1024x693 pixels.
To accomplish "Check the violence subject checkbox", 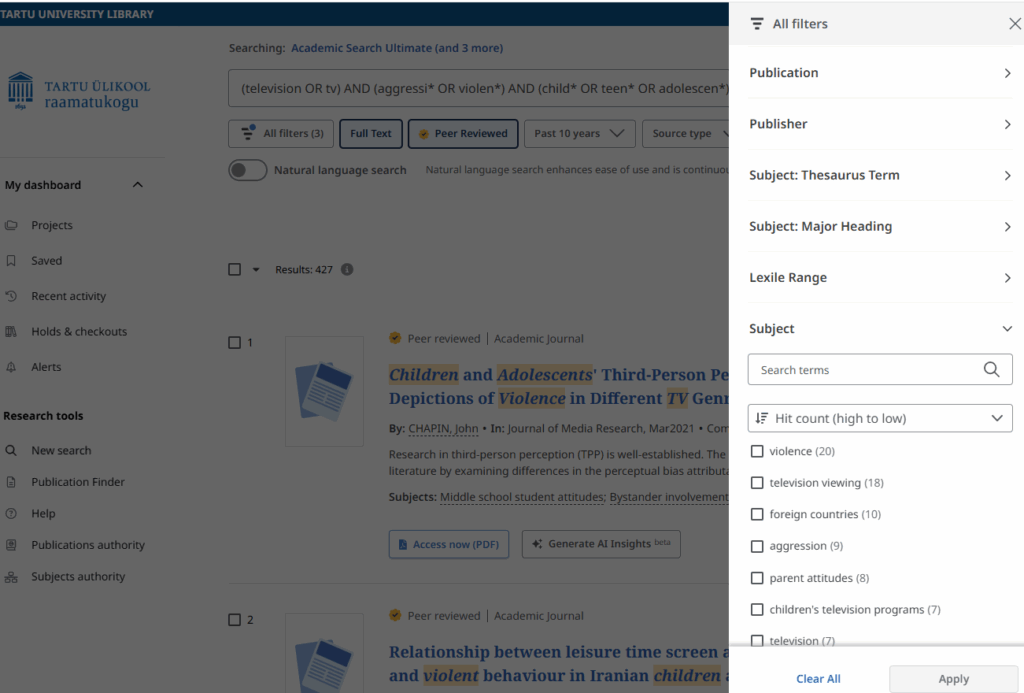I will [757, 452].
